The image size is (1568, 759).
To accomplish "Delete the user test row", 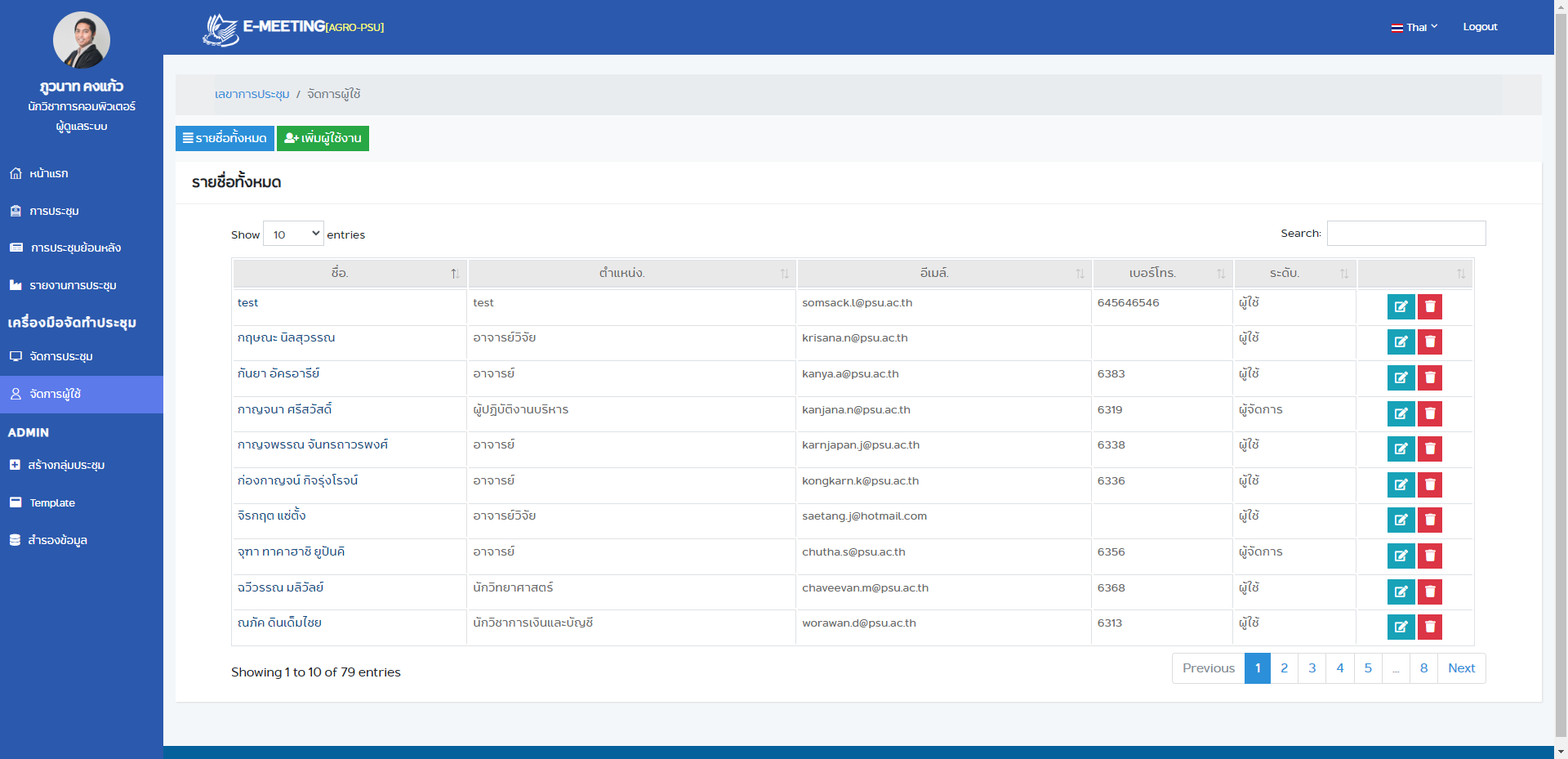I will click(x=1430, y=306).
